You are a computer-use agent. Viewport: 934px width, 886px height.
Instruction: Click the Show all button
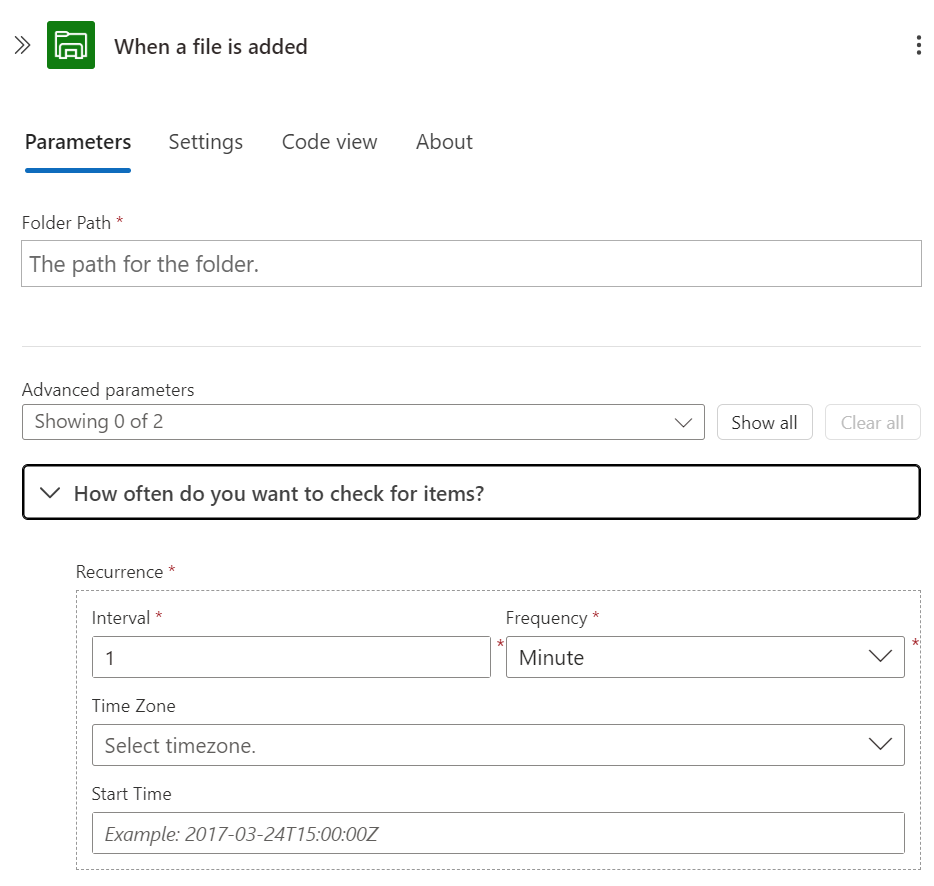click(x=764, y=423)
